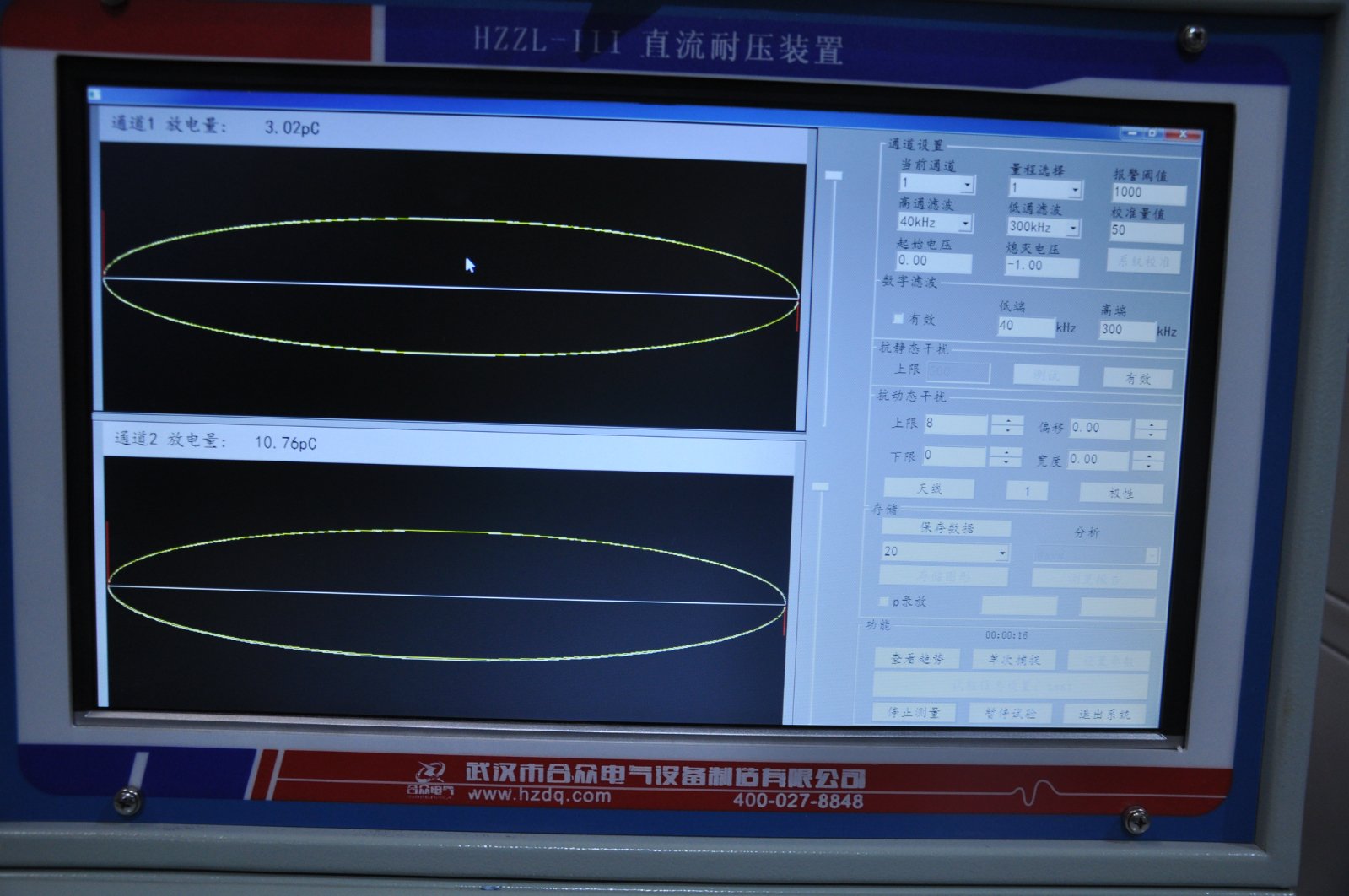
Task: Open the 当前通道 channel dropdown
Action: (x=967, y=185)
